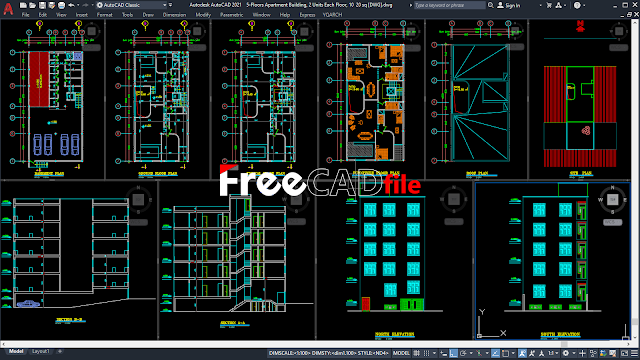Click the Plot printer icon
Screen dimensions: 640x360
tap(61, 5)
